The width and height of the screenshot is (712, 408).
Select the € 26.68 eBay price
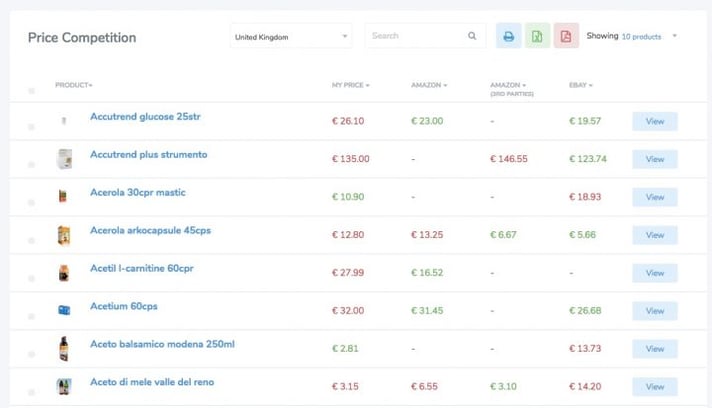(585, 310)
